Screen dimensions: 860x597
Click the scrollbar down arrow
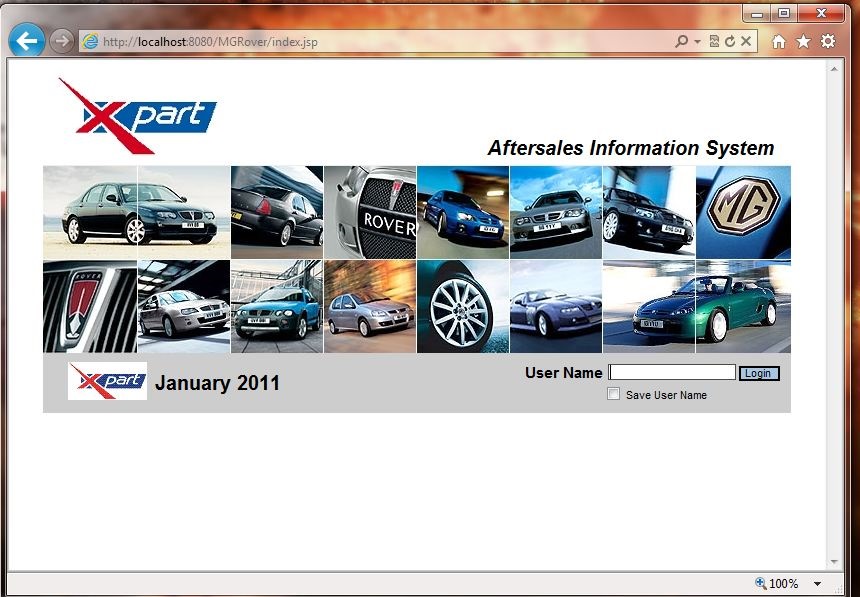[834, 562]
